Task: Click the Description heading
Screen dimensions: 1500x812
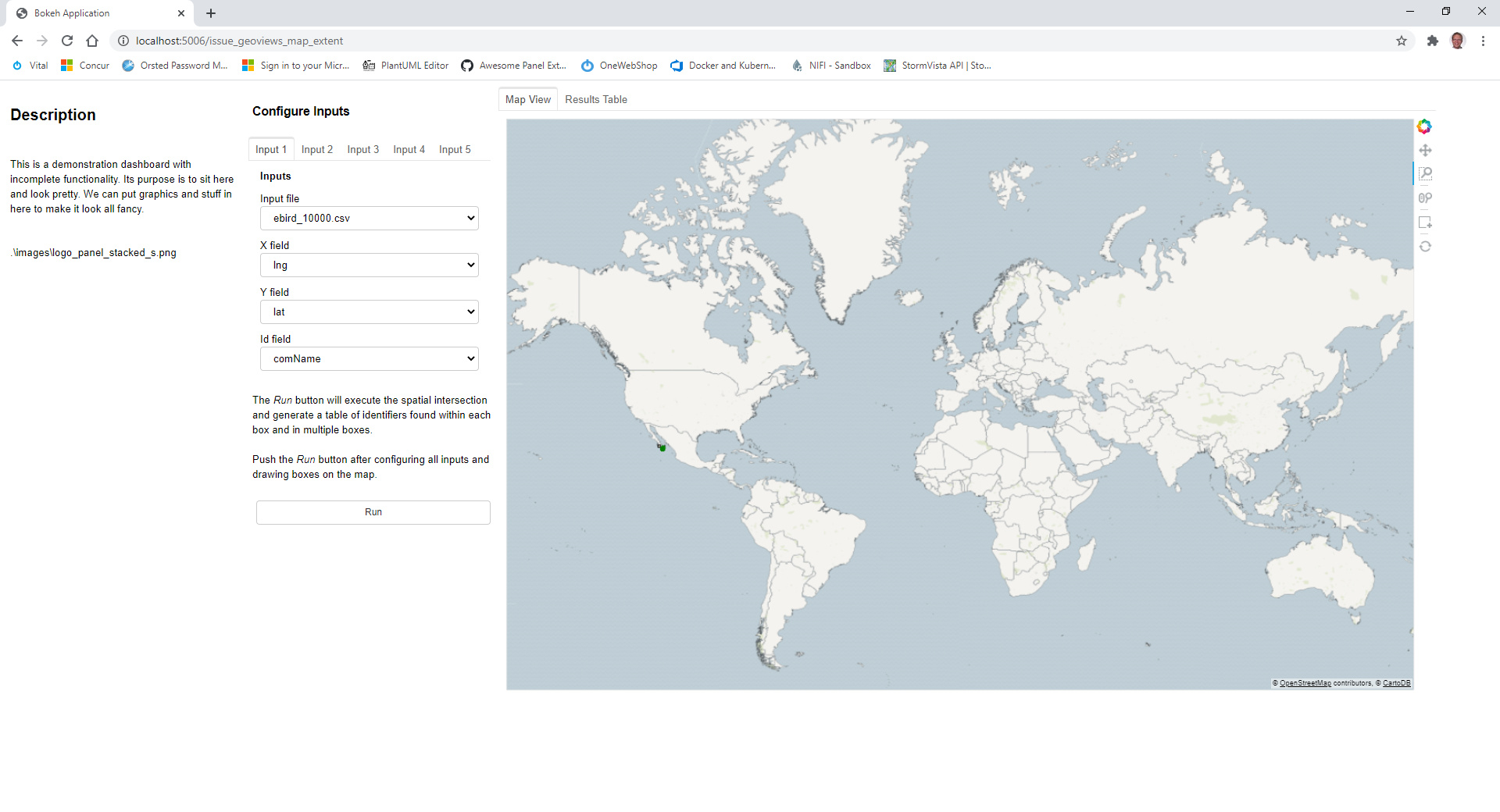Action: point(53,115)
